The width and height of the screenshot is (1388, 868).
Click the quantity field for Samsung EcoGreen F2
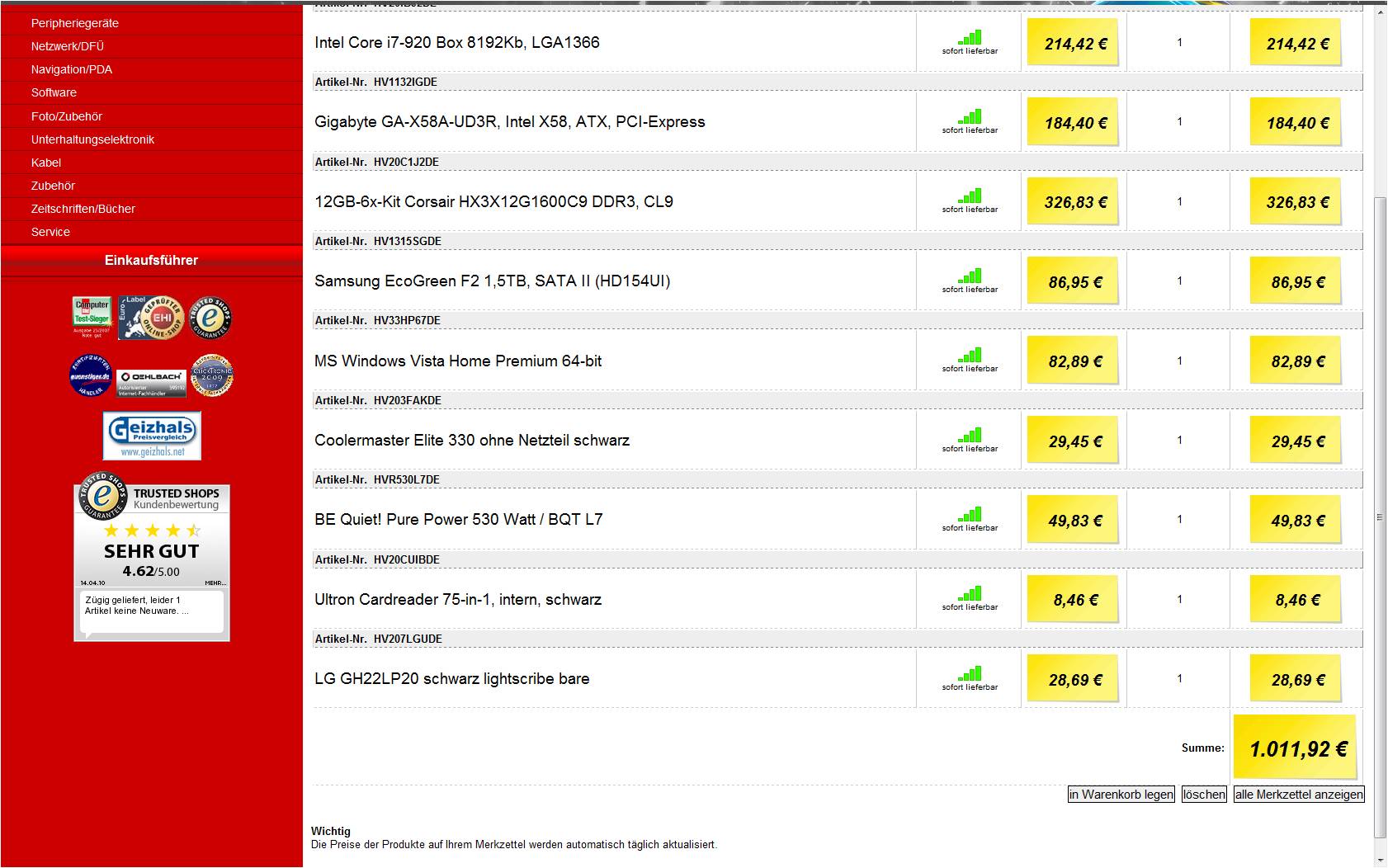(x=1179, y=281)
